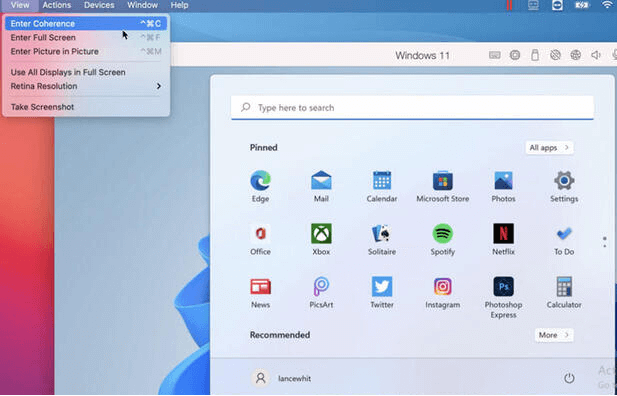Open the Help menu
This screenshot has height=396, width=617.
(x=179, y=5)
